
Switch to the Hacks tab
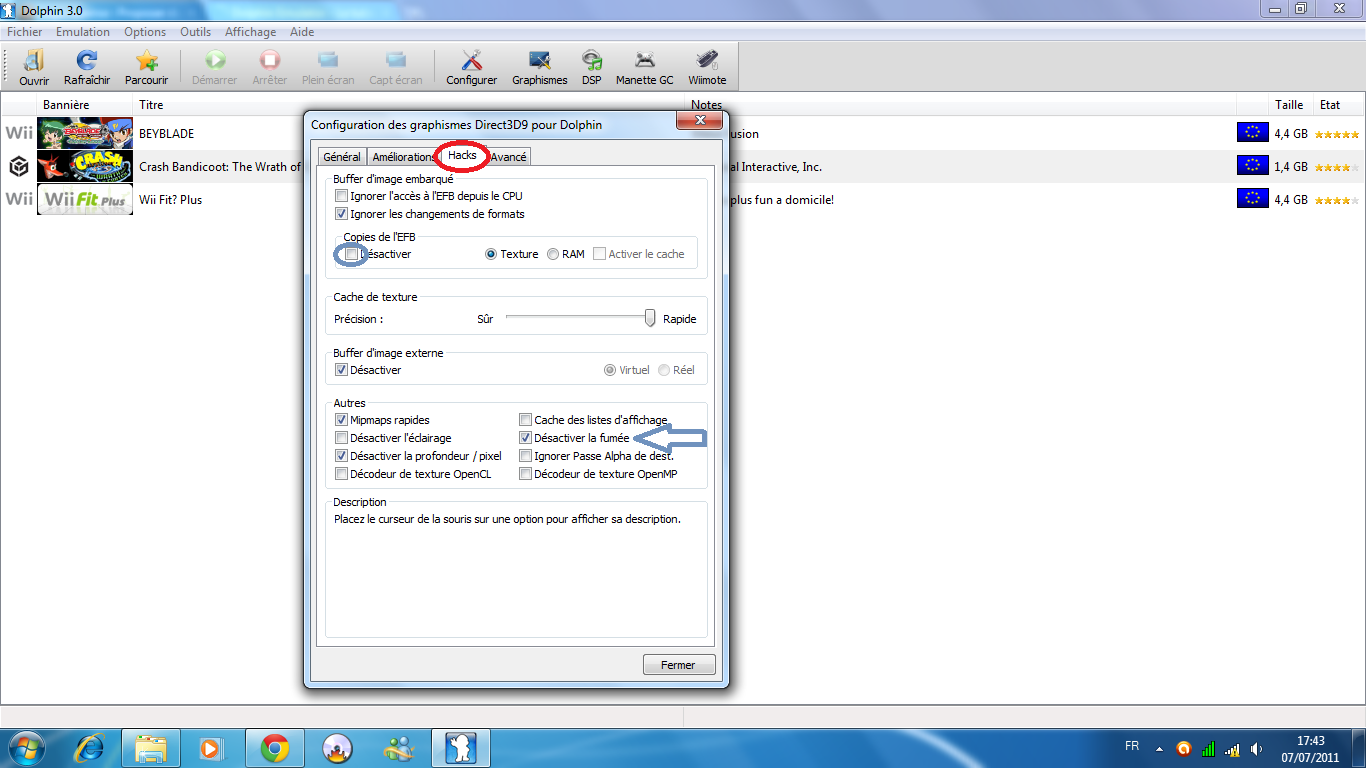pos(462,155)
